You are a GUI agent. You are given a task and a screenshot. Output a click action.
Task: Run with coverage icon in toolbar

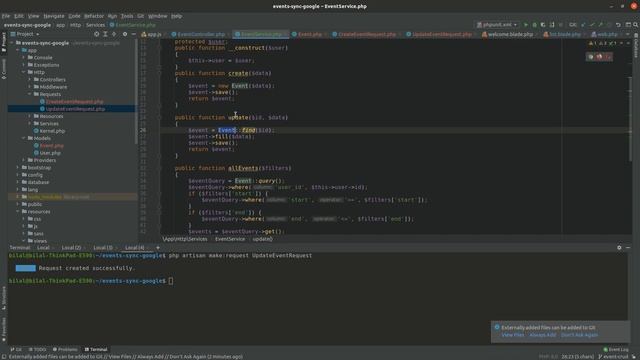point(543,25)
